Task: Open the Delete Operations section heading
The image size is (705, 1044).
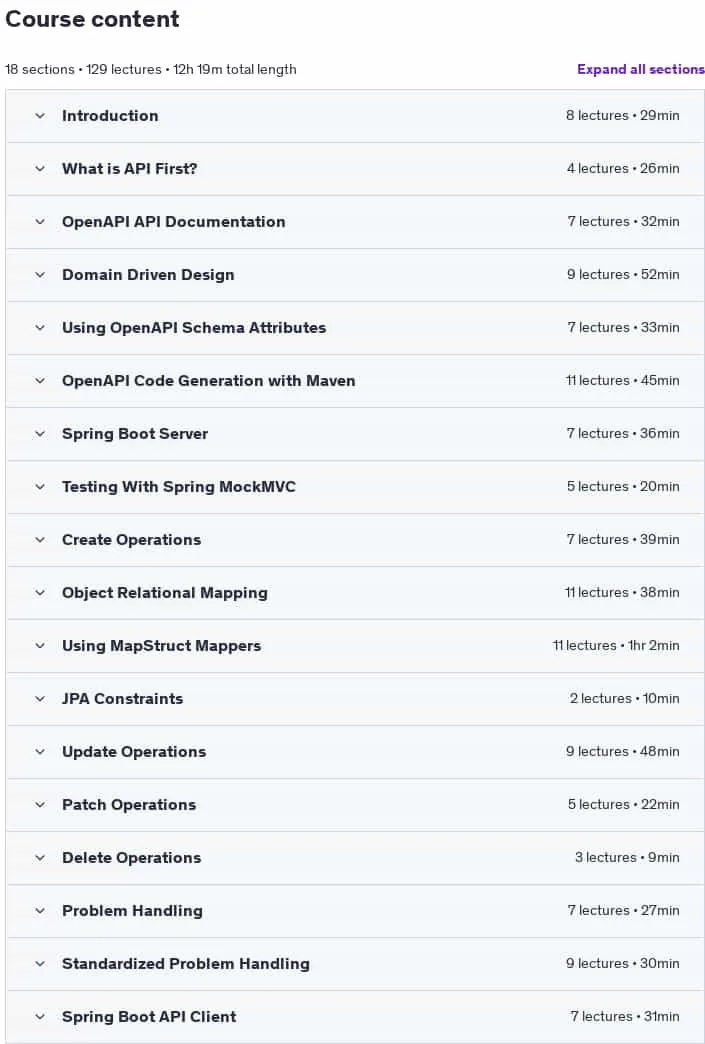Action: 131,858
